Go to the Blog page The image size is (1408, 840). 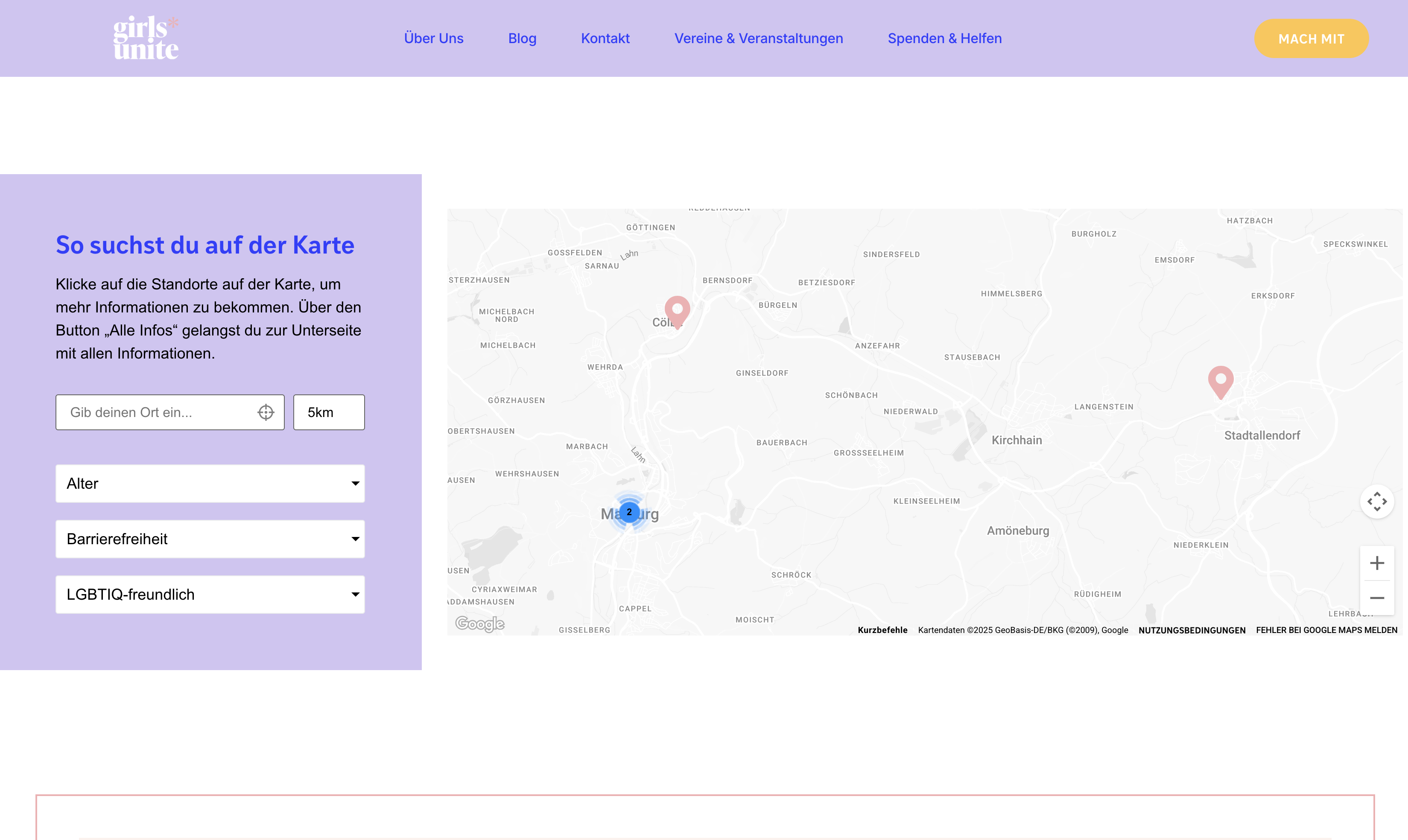pos(522,38)
